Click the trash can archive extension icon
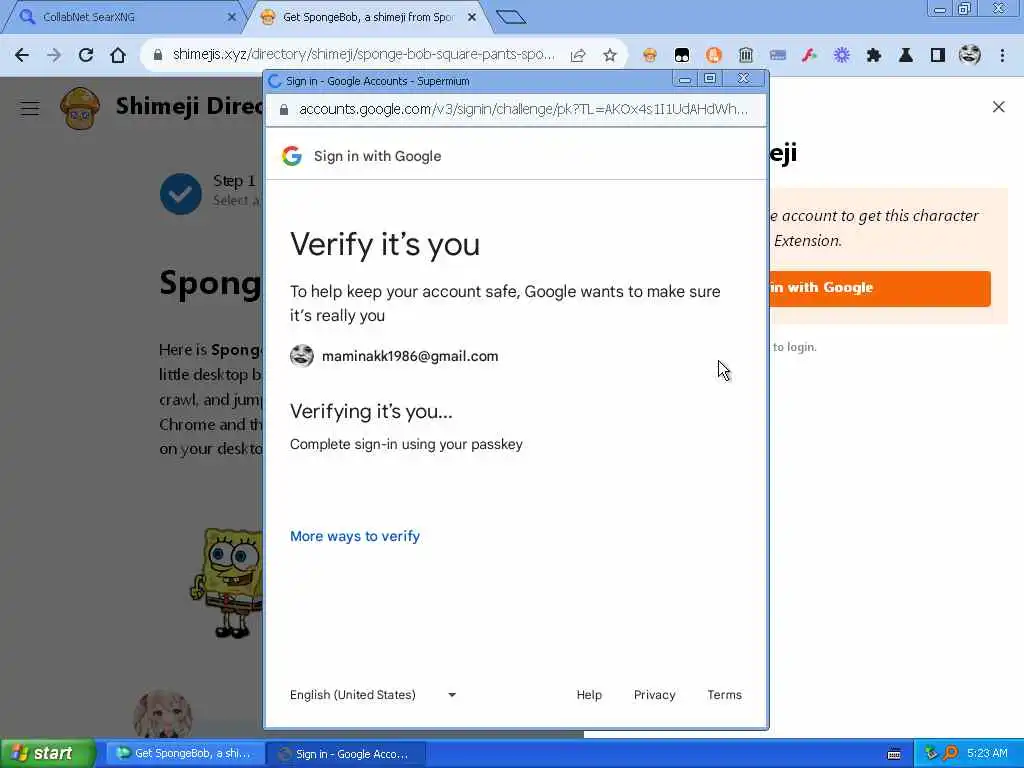1024x768 pixels. tap(746, 56)
